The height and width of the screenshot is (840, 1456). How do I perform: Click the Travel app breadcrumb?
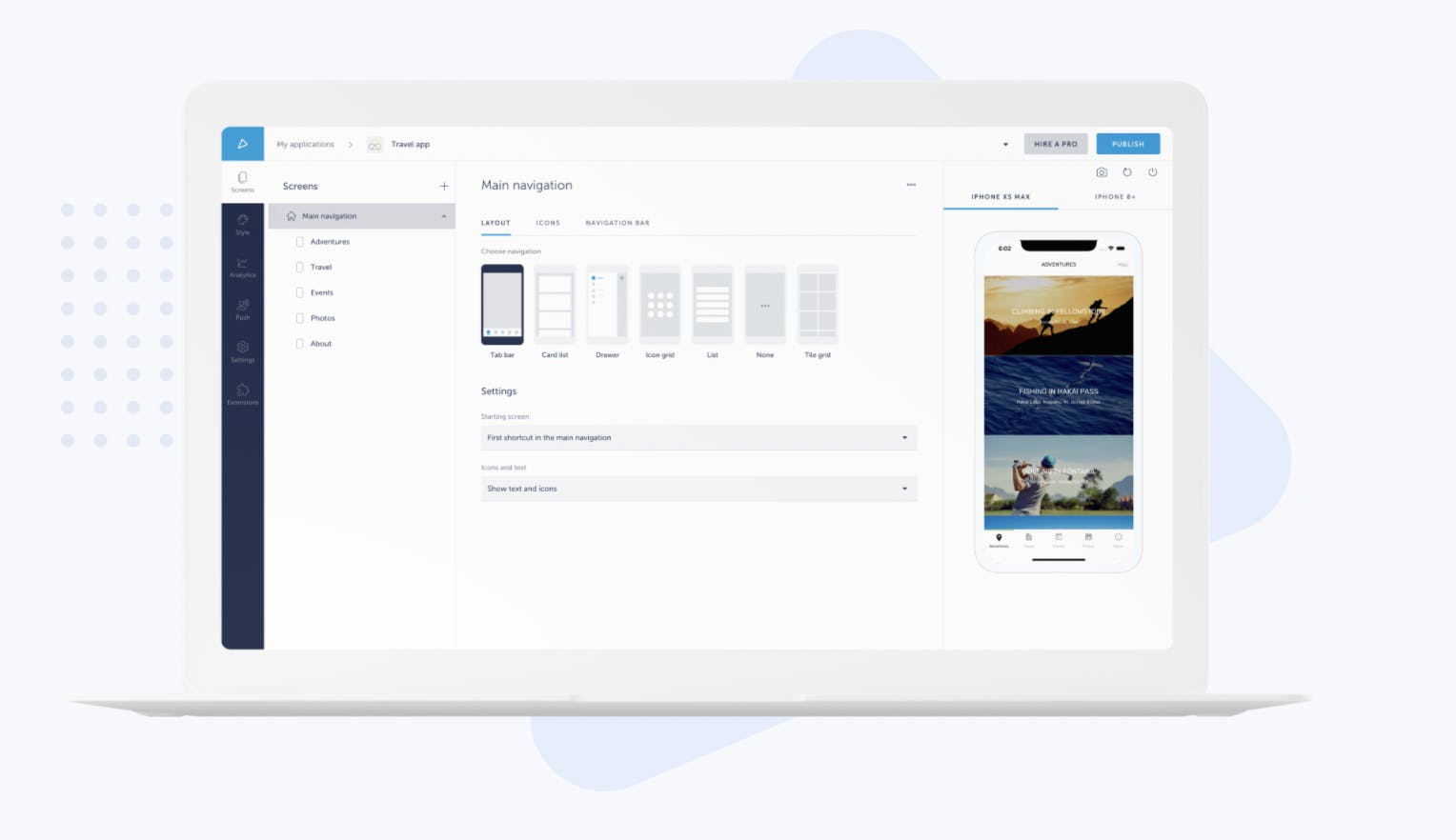(411, 145)
